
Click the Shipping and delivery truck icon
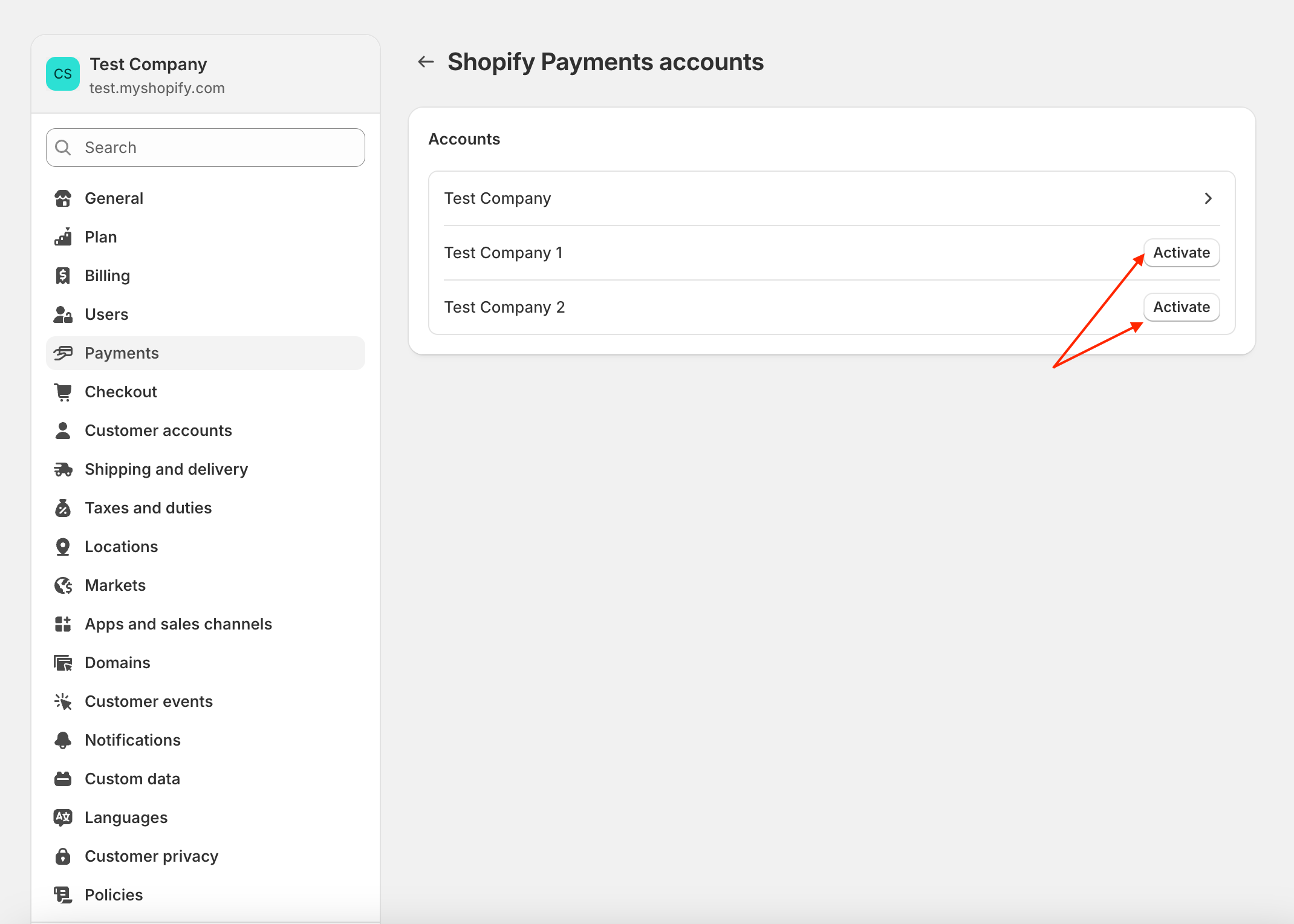coord(63,469)
